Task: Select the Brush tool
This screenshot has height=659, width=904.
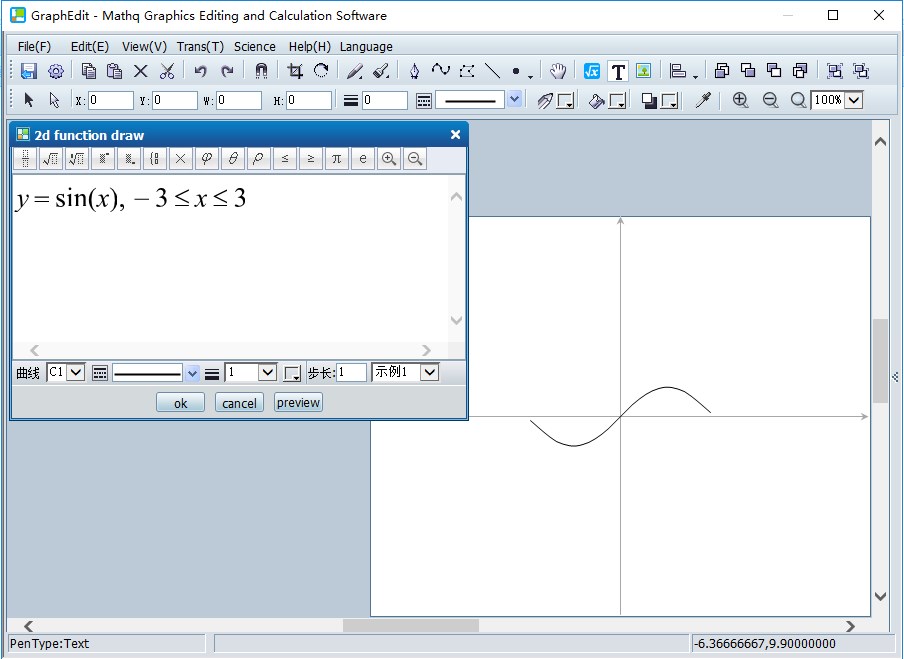Action: coord(381,71)
